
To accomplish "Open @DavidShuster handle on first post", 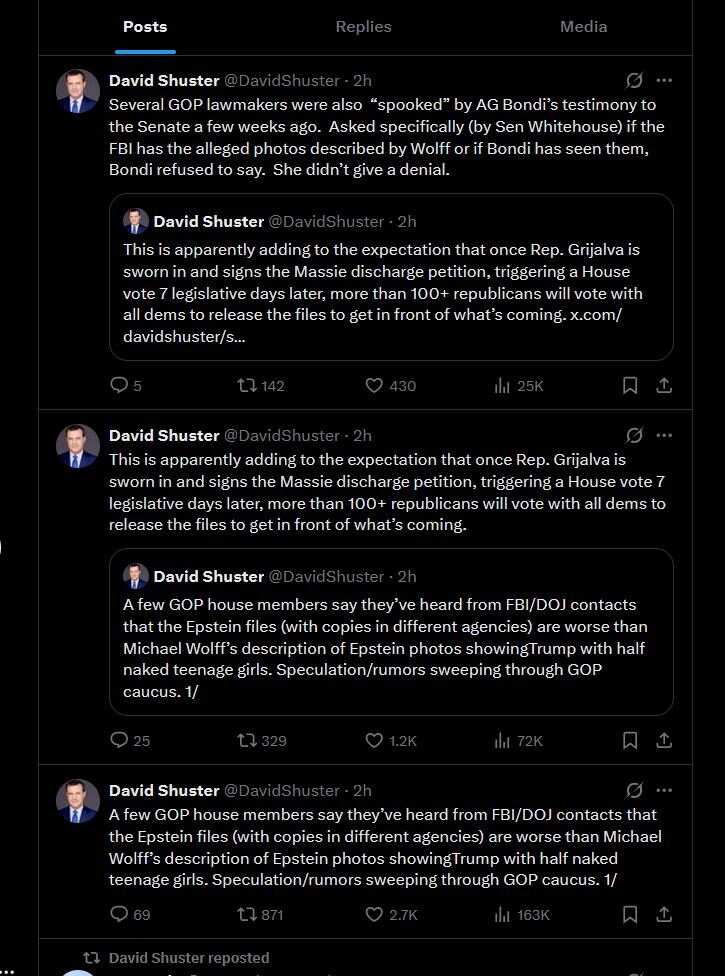I will (282, 80).
